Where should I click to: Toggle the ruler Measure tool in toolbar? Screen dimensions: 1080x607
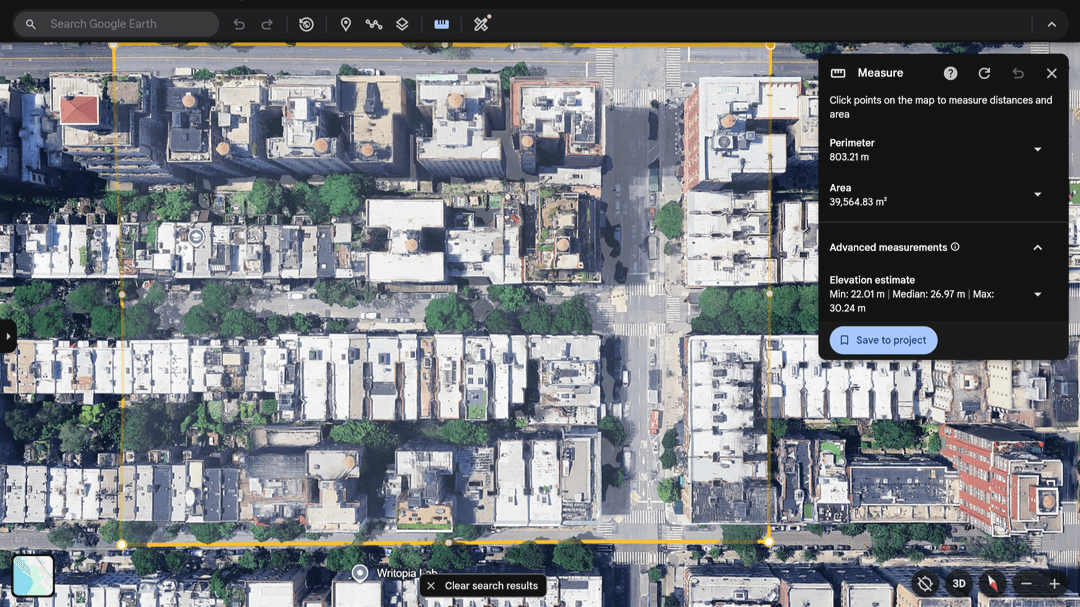click(441, 24)
